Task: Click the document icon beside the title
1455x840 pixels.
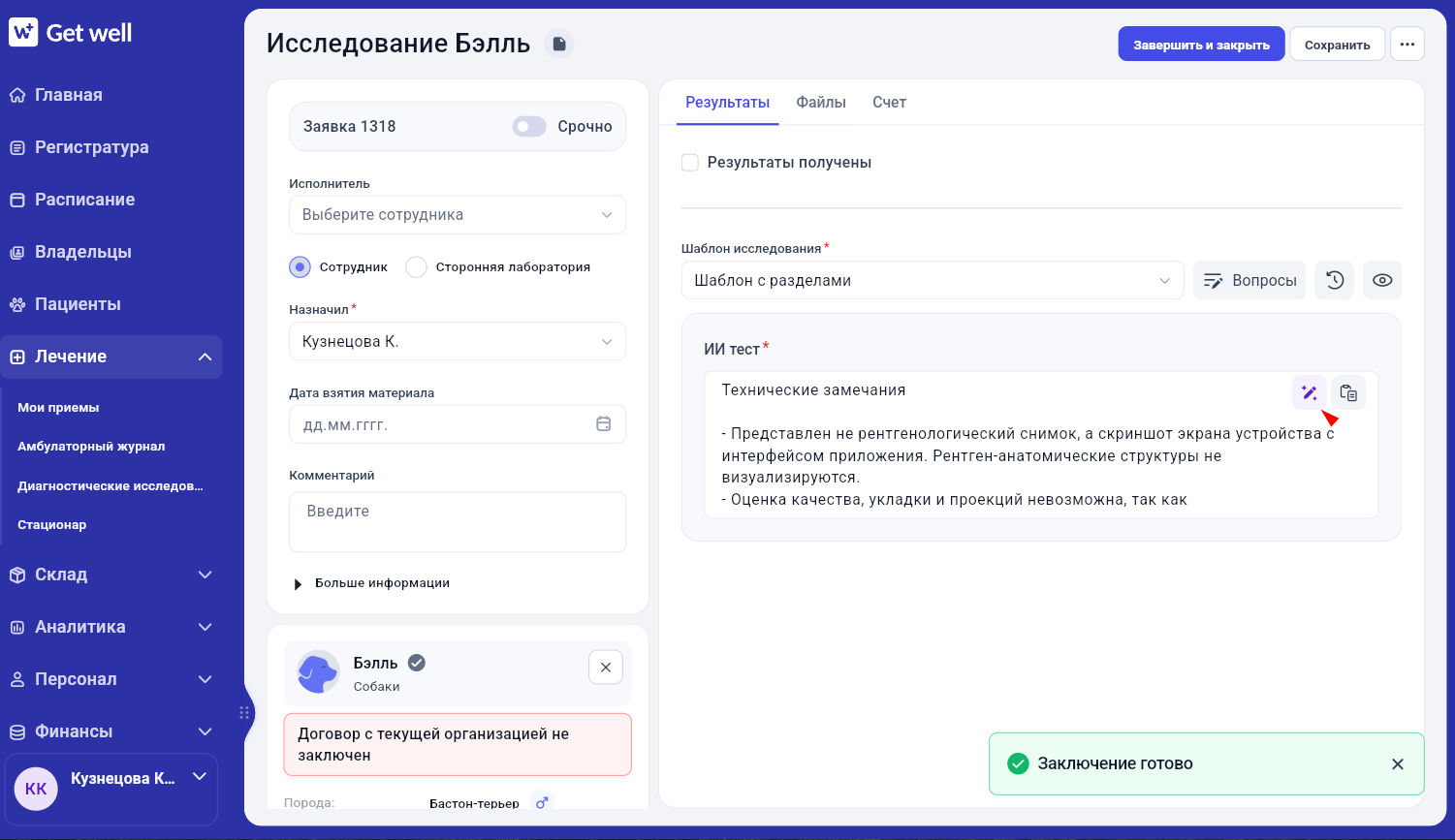Action: [x=558, y=44]
